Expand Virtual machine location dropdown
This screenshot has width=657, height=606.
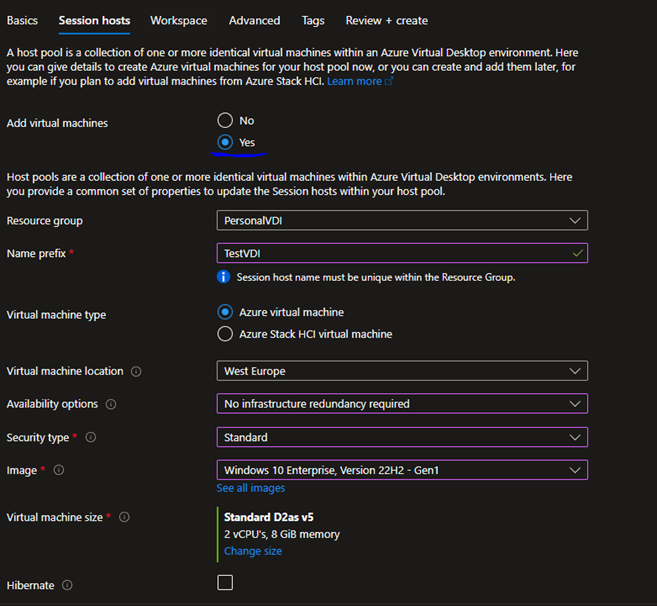402,371
